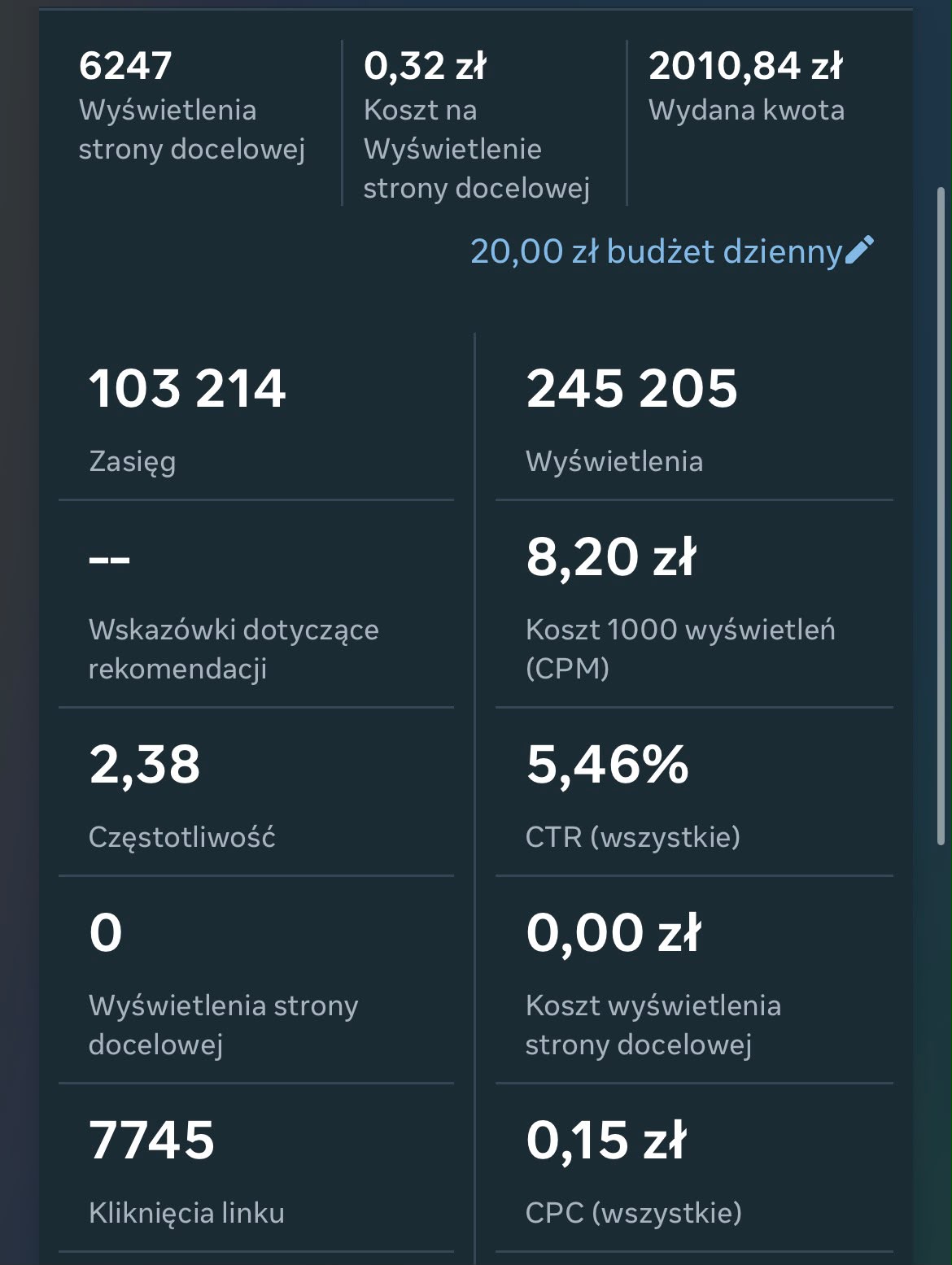The height and width of the screenshot is (1265, 952).
Task: Select the 7745 link clicks value
Action: point(151,1140)
